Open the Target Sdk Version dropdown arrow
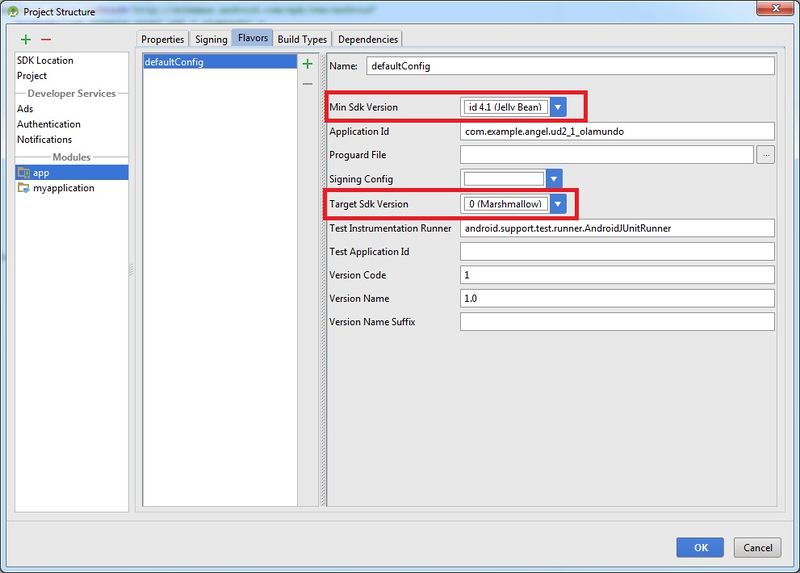The height and width of the screenshot is (573, 800). pyautogui.click(x=558, y=204)
